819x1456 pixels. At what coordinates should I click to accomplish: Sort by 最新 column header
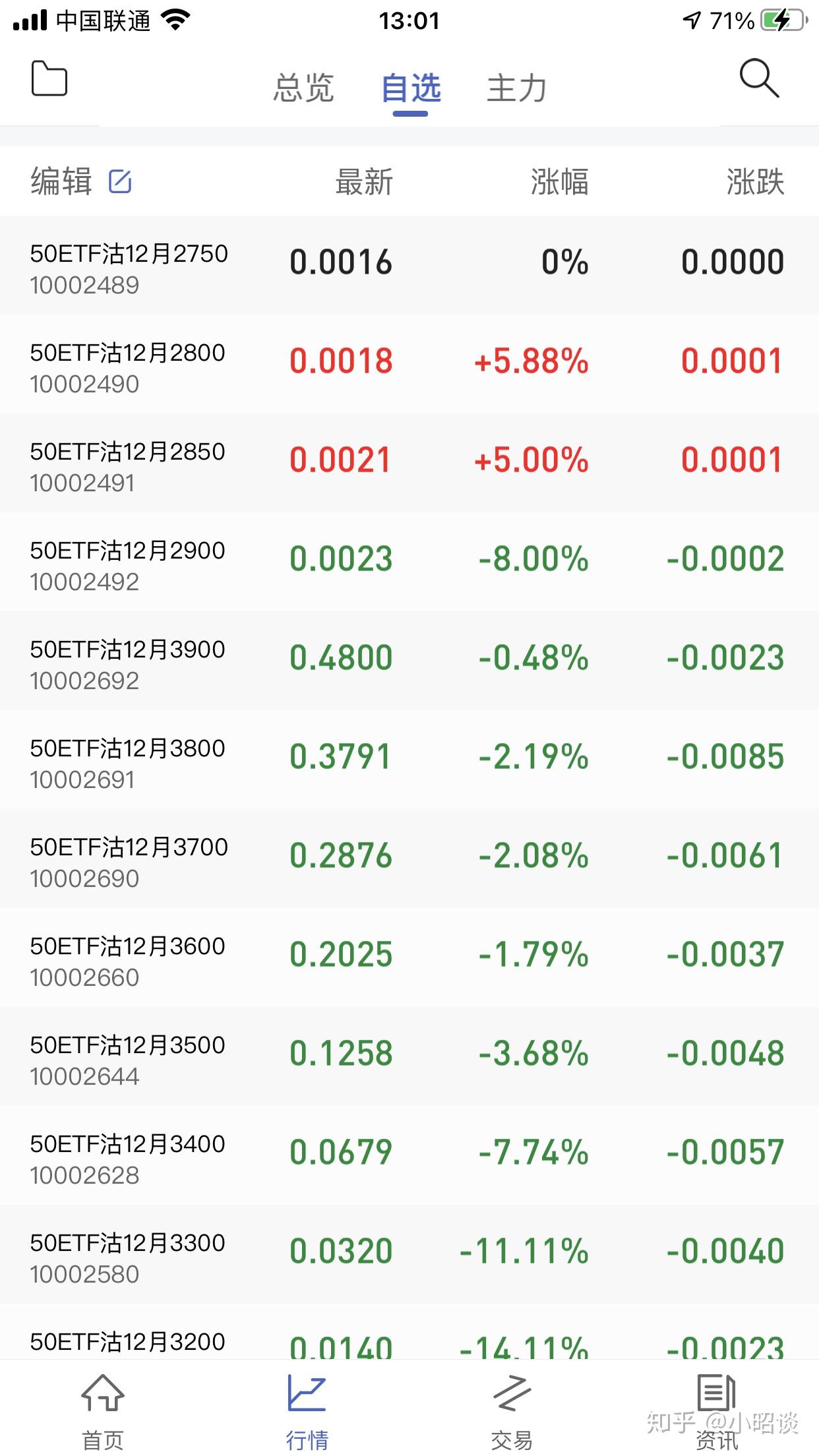click(x=364, y=181)
